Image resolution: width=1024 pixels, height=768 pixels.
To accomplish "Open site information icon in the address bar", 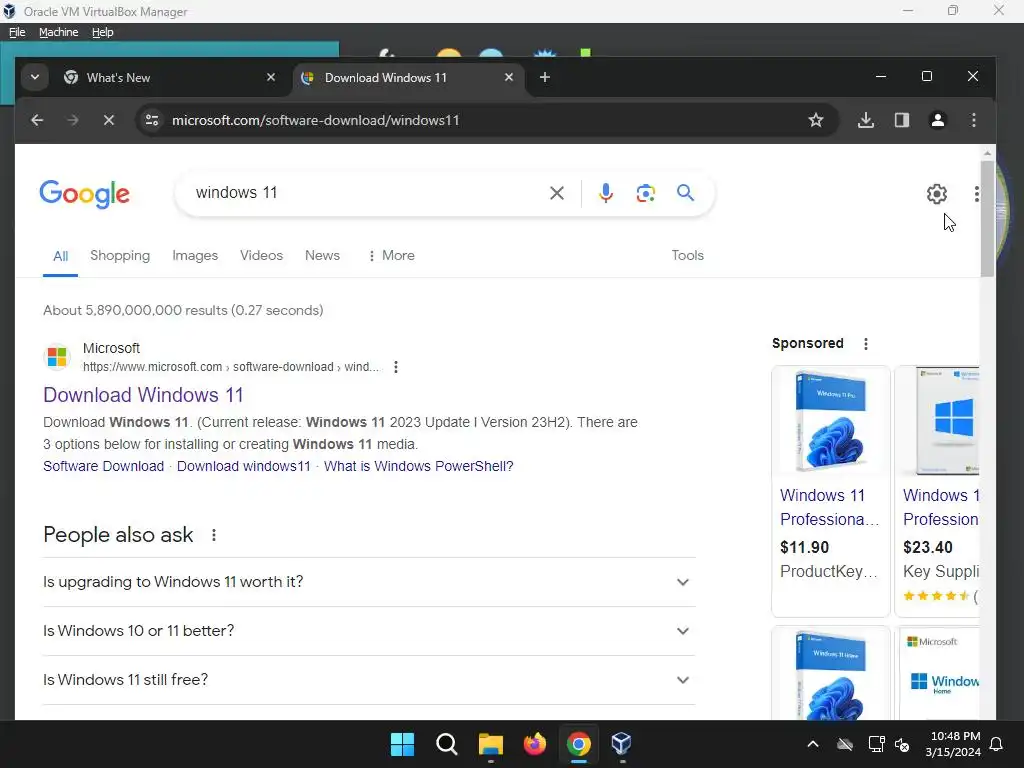I will point(152,120).
